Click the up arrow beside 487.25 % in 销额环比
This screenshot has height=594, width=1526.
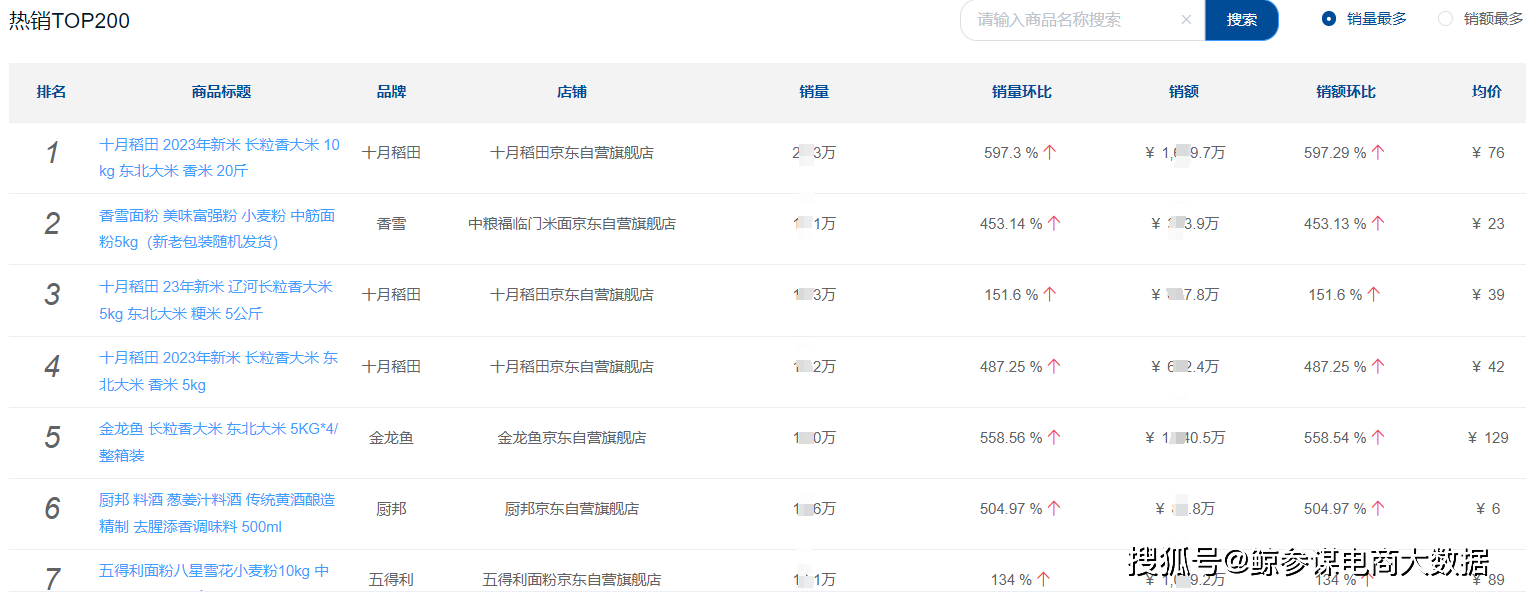[x=1378, y=367]
